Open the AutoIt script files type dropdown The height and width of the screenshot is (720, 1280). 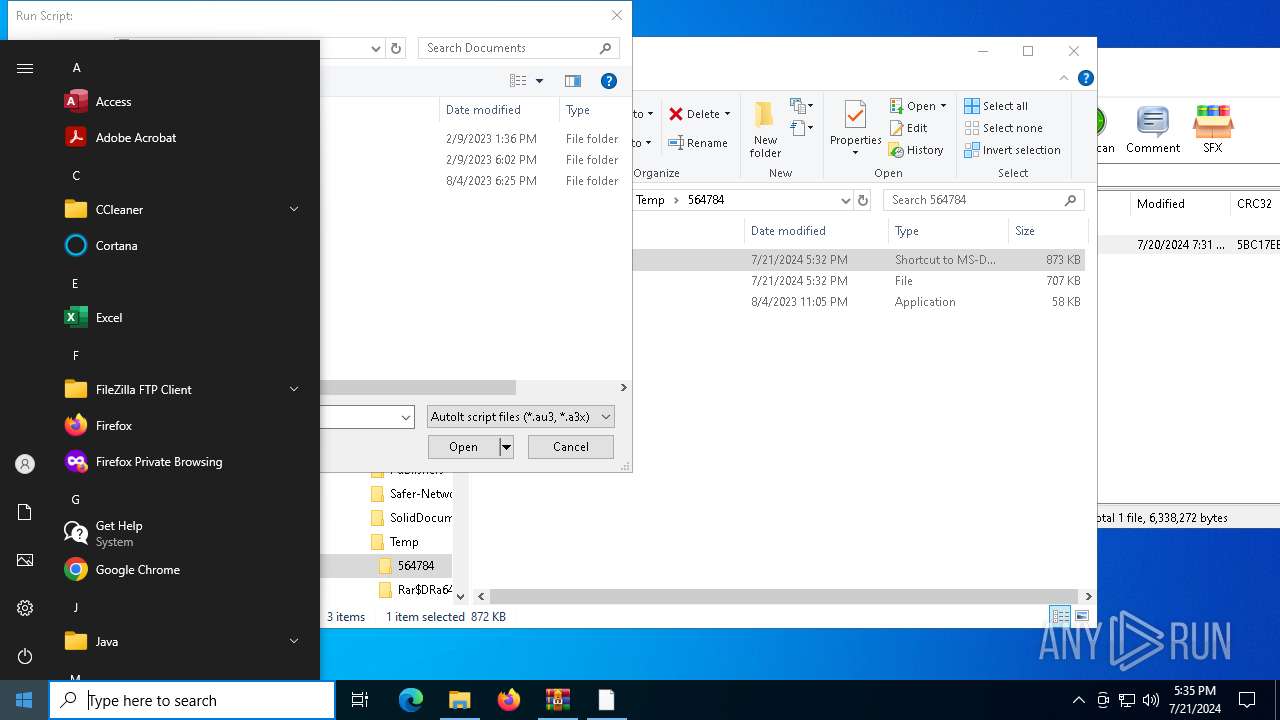[520, 417]
